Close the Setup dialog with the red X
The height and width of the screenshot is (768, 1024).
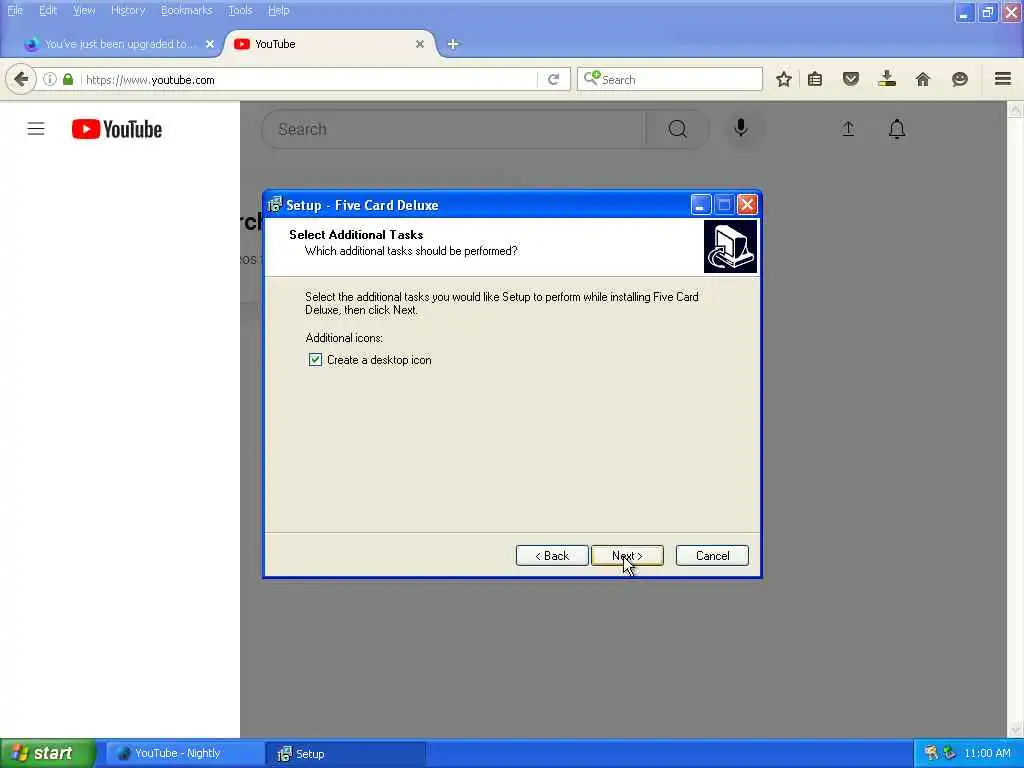(747, 205)
